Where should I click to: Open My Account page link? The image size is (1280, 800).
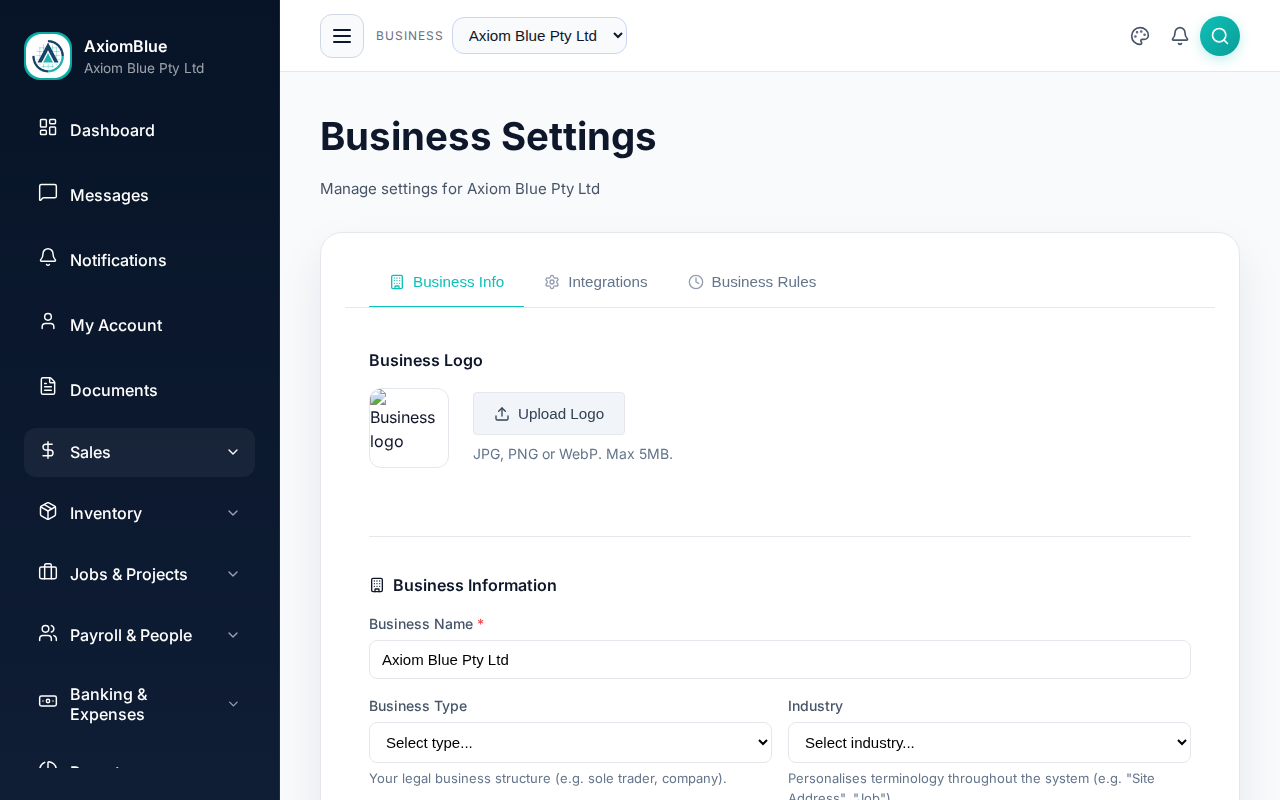(139, 325)
